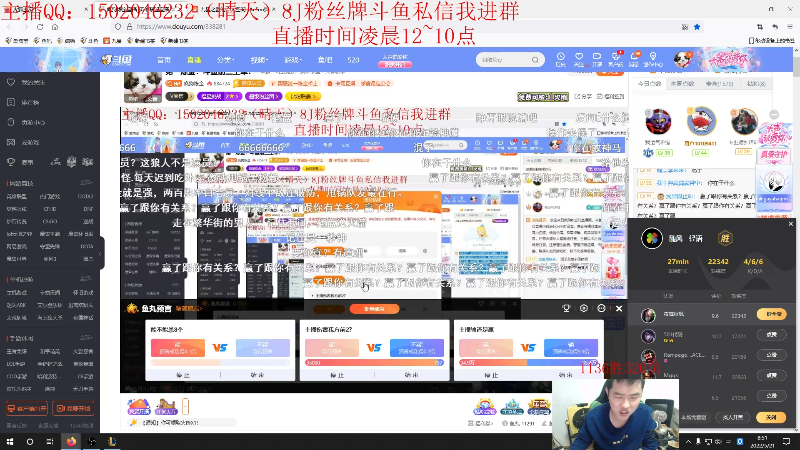
Task: Click the sidebar trophy events icon
Action: [11, 162]
